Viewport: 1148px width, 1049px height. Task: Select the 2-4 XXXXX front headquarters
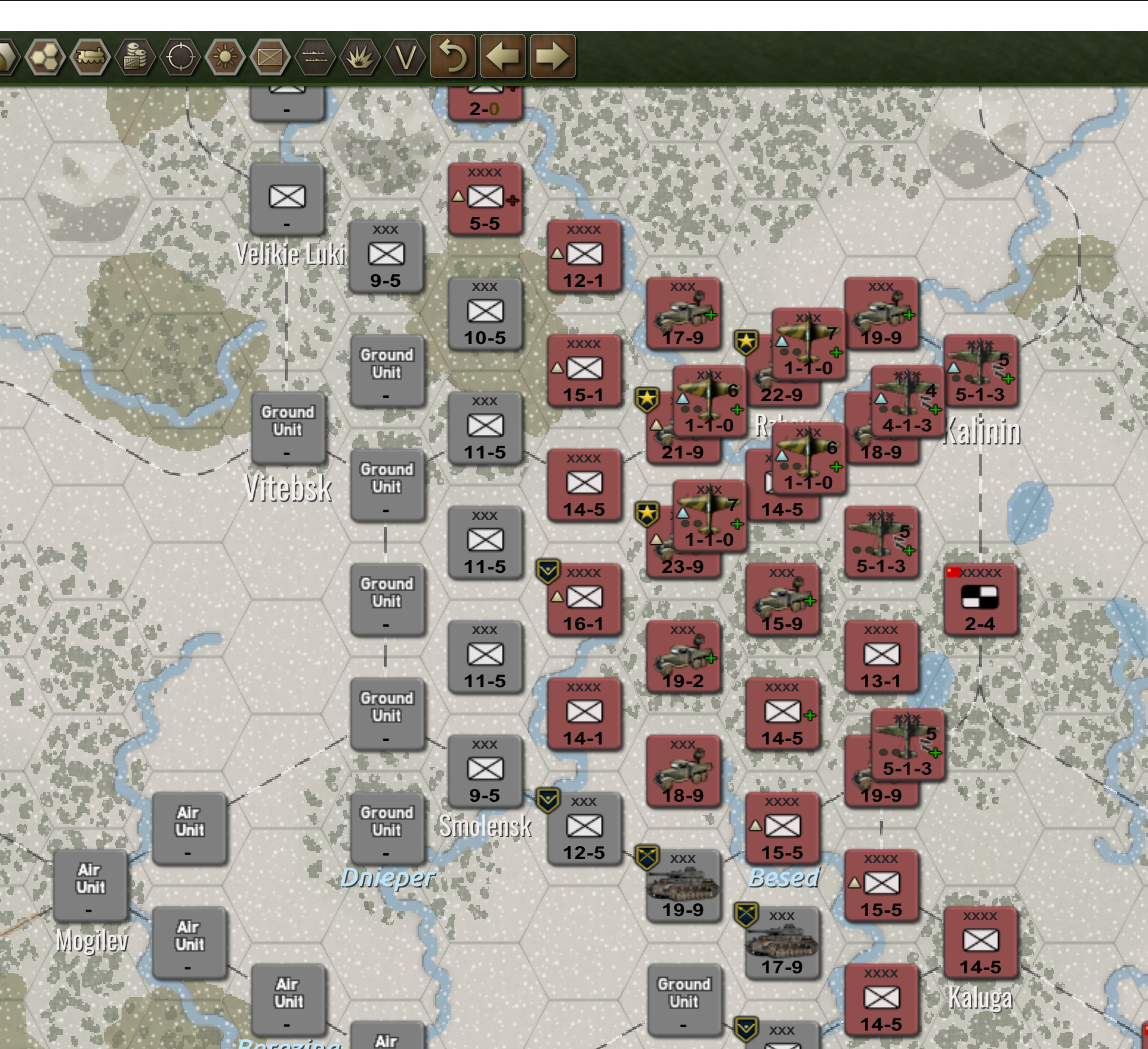980,599
